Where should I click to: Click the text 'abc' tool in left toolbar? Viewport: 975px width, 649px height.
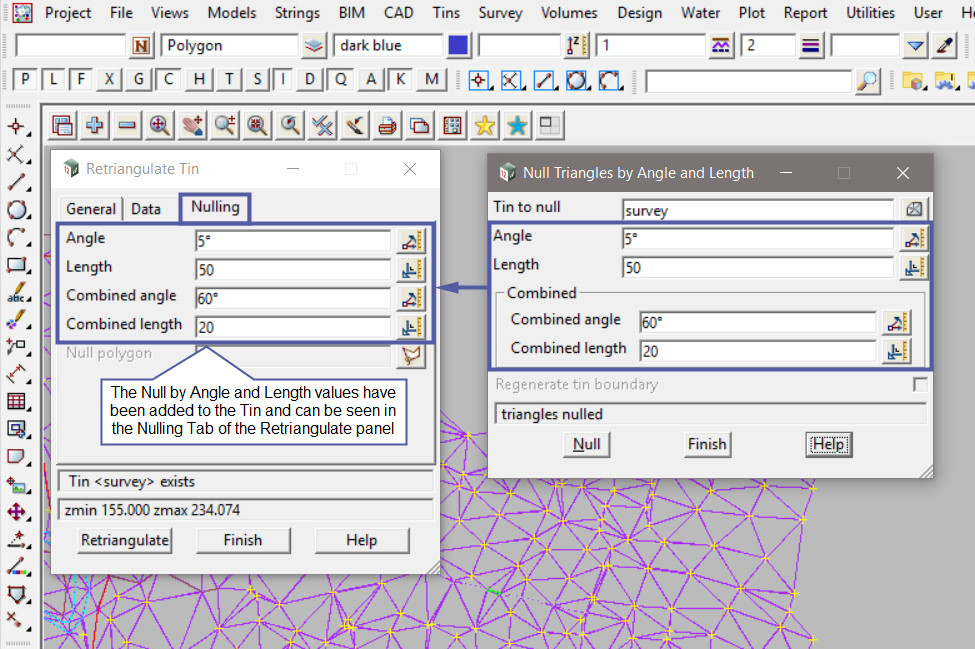tap(17, 292)
